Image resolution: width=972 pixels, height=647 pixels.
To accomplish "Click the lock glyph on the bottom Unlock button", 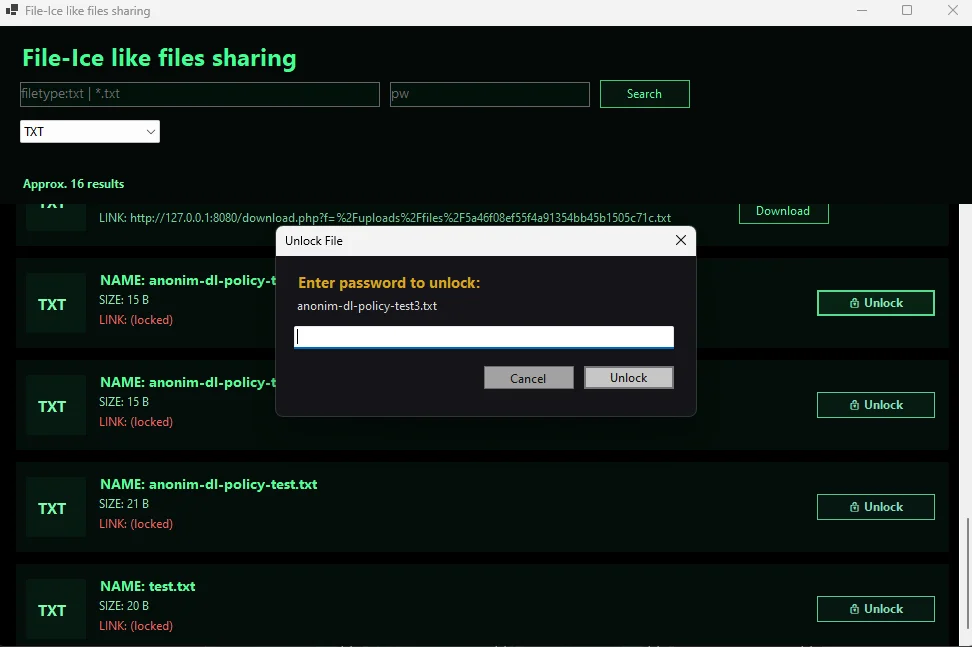I will [855, 609].
